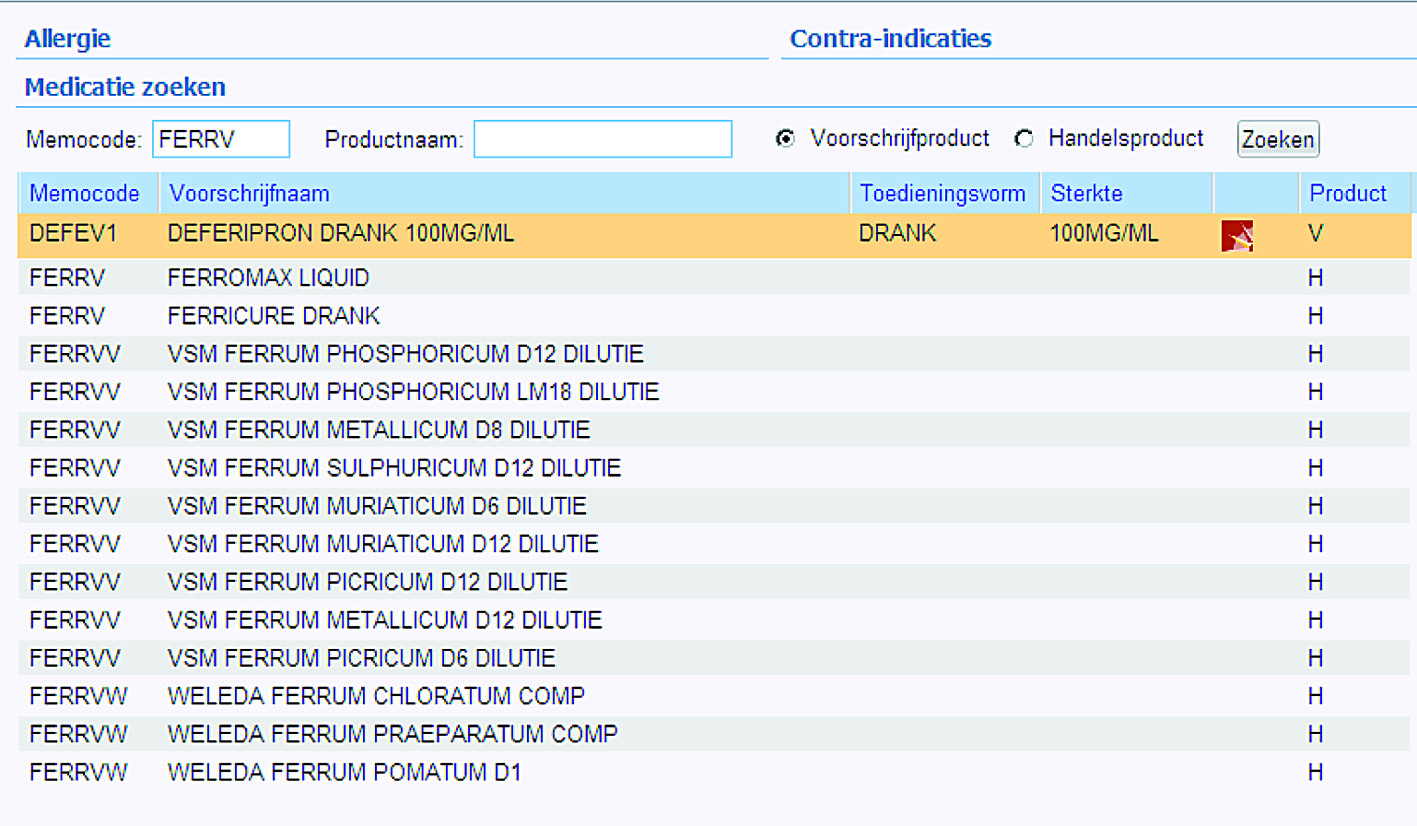Focus the Productnaam text field

[x=602, y=140]
